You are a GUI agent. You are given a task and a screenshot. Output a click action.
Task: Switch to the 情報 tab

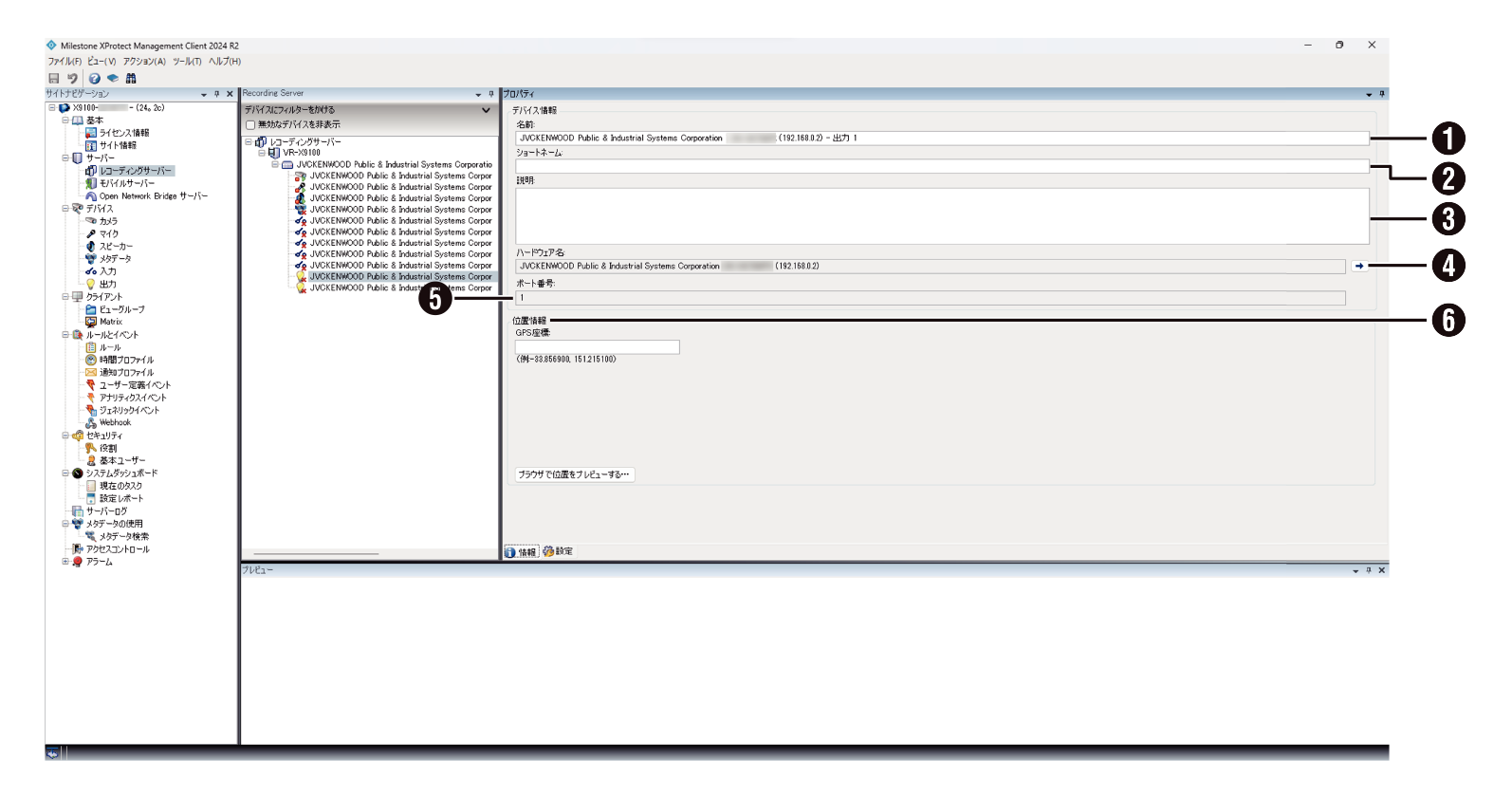[x=522, y=551]
